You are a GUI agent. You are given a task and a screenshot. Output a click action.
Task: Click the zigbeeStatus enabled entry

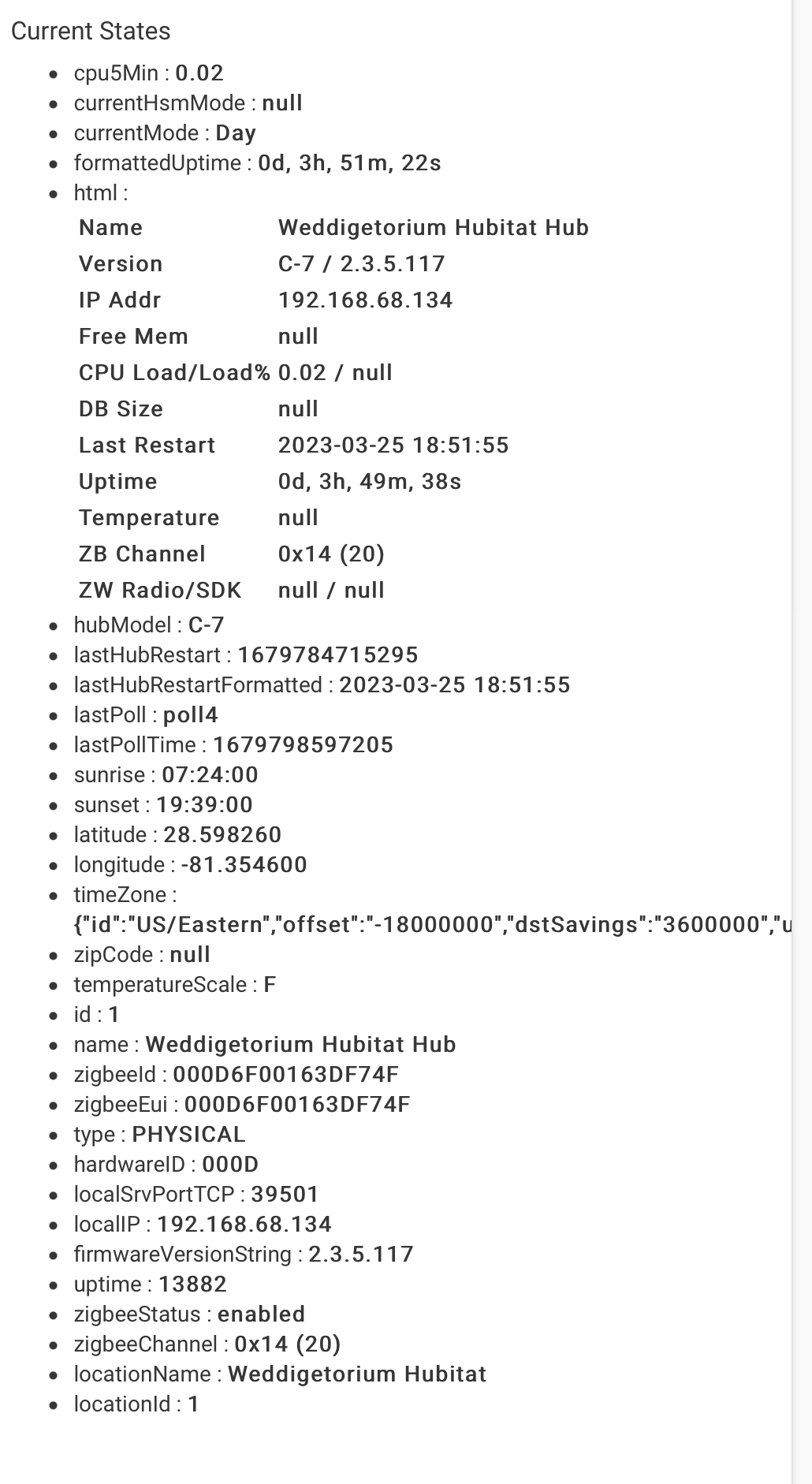tap(189, 1314)
